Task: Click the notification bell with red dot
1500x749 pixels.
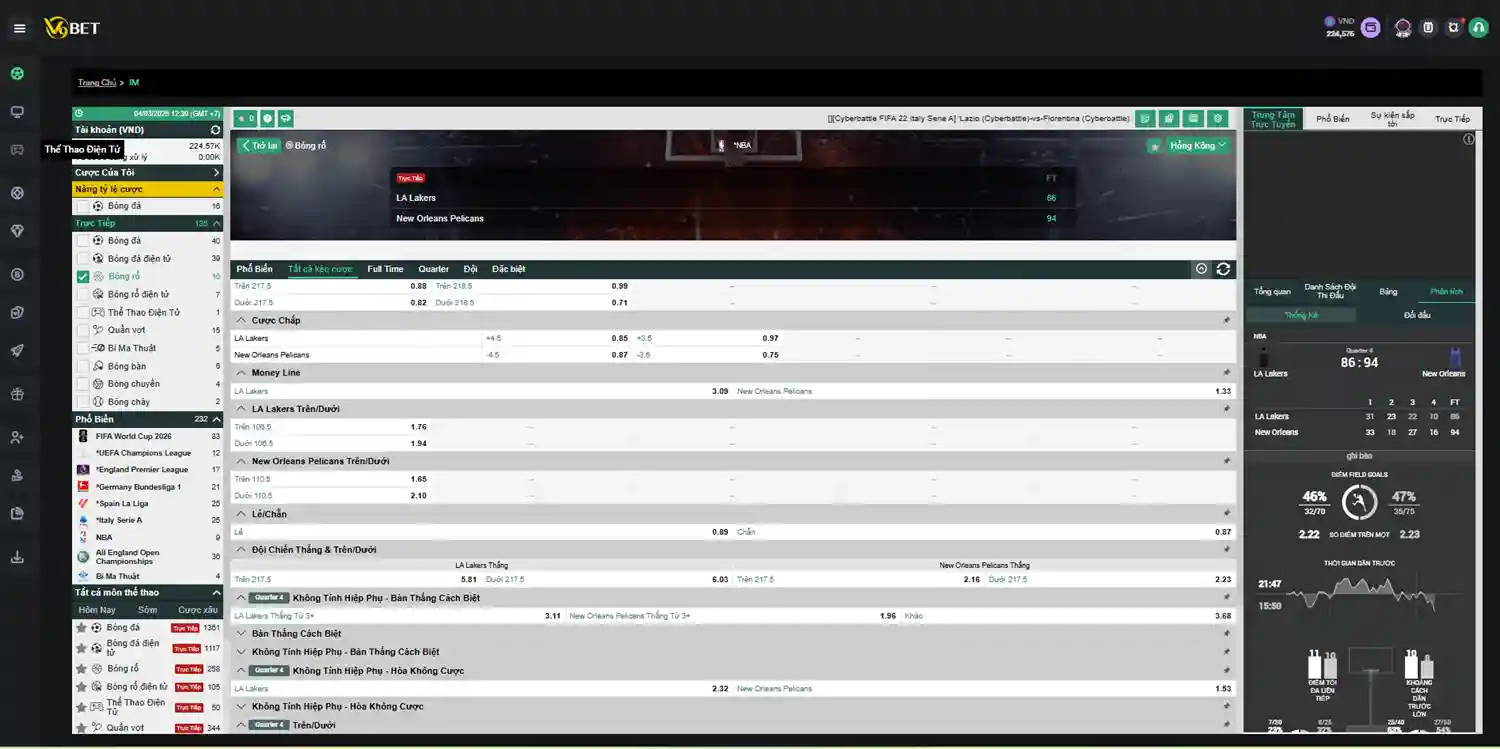Action: tap(1454, 28)
